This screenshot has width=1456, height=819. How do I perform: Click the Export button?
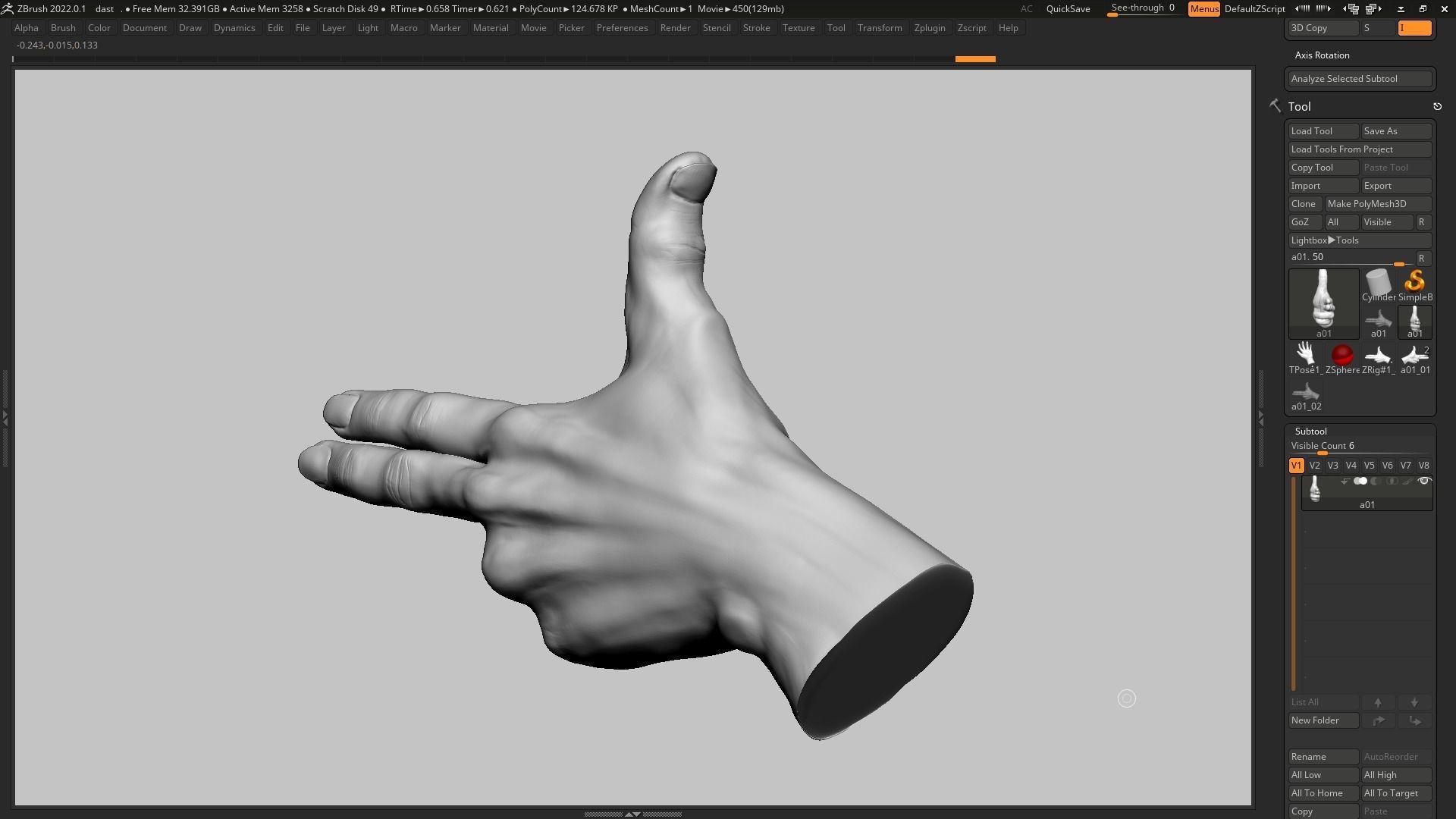point(1396,186)
